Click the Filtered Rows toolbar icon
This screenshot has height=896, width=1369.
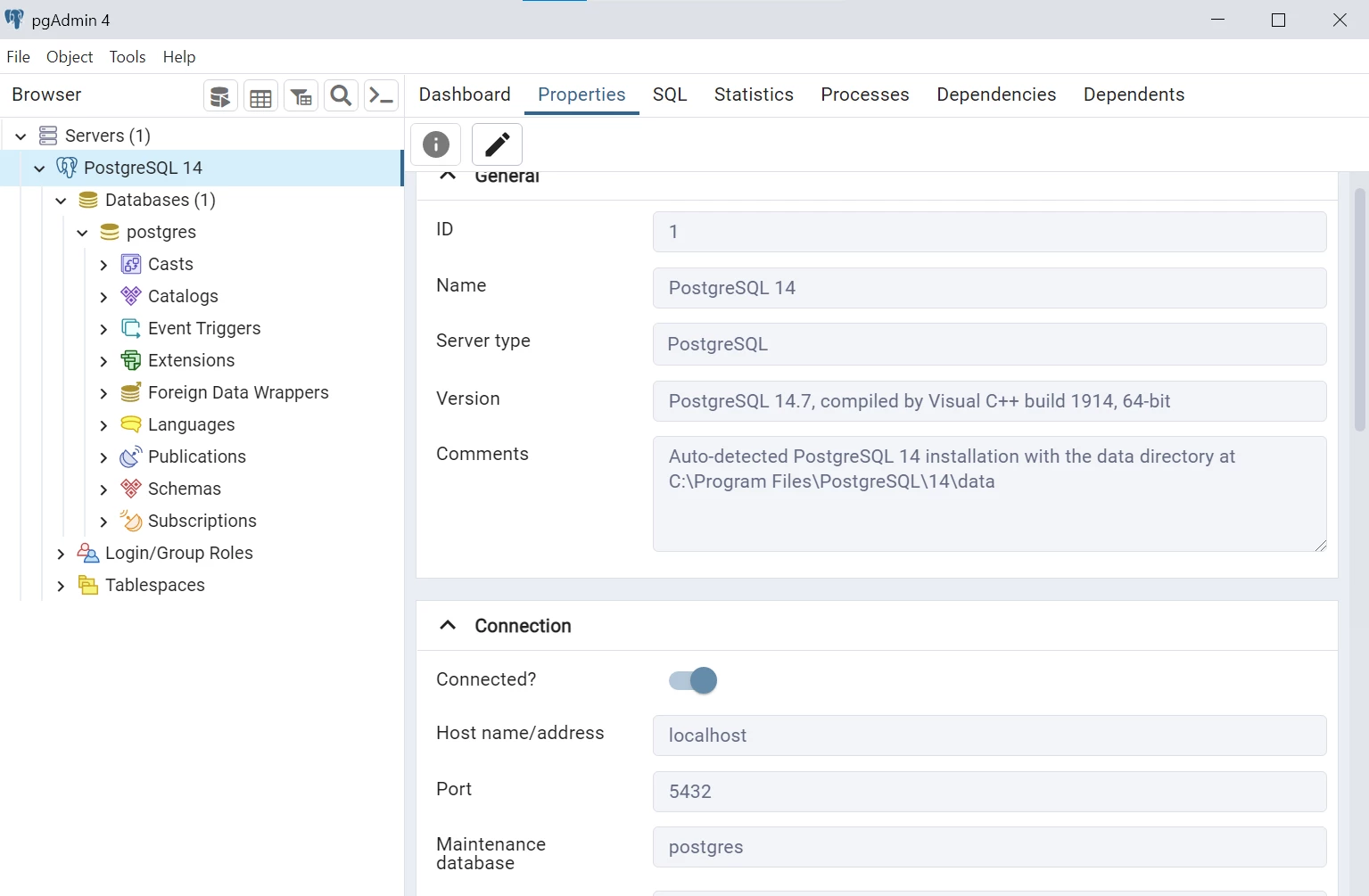pos(301,96)
